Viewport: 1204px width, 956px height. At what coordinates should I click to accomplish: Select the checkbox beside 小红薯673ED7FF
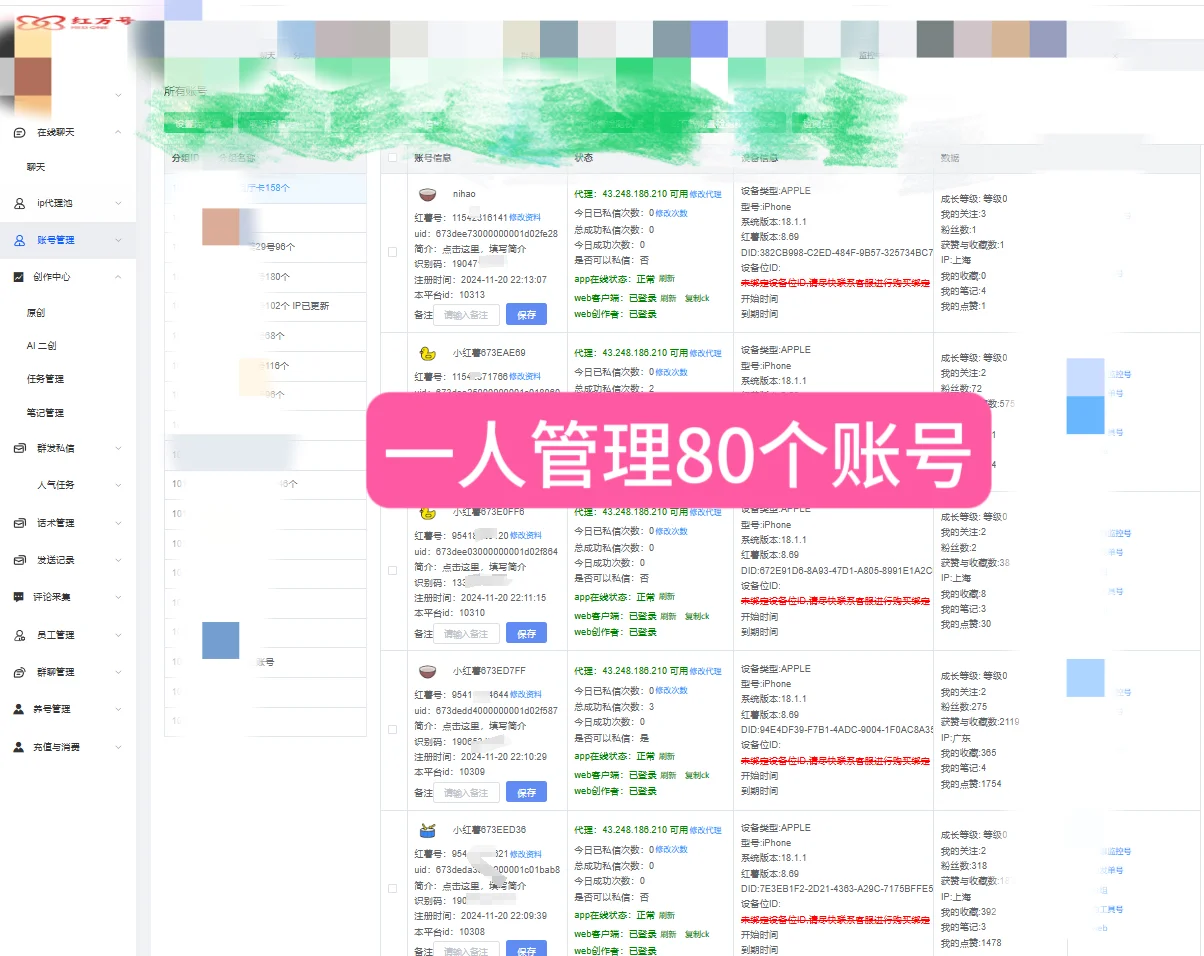392,729
